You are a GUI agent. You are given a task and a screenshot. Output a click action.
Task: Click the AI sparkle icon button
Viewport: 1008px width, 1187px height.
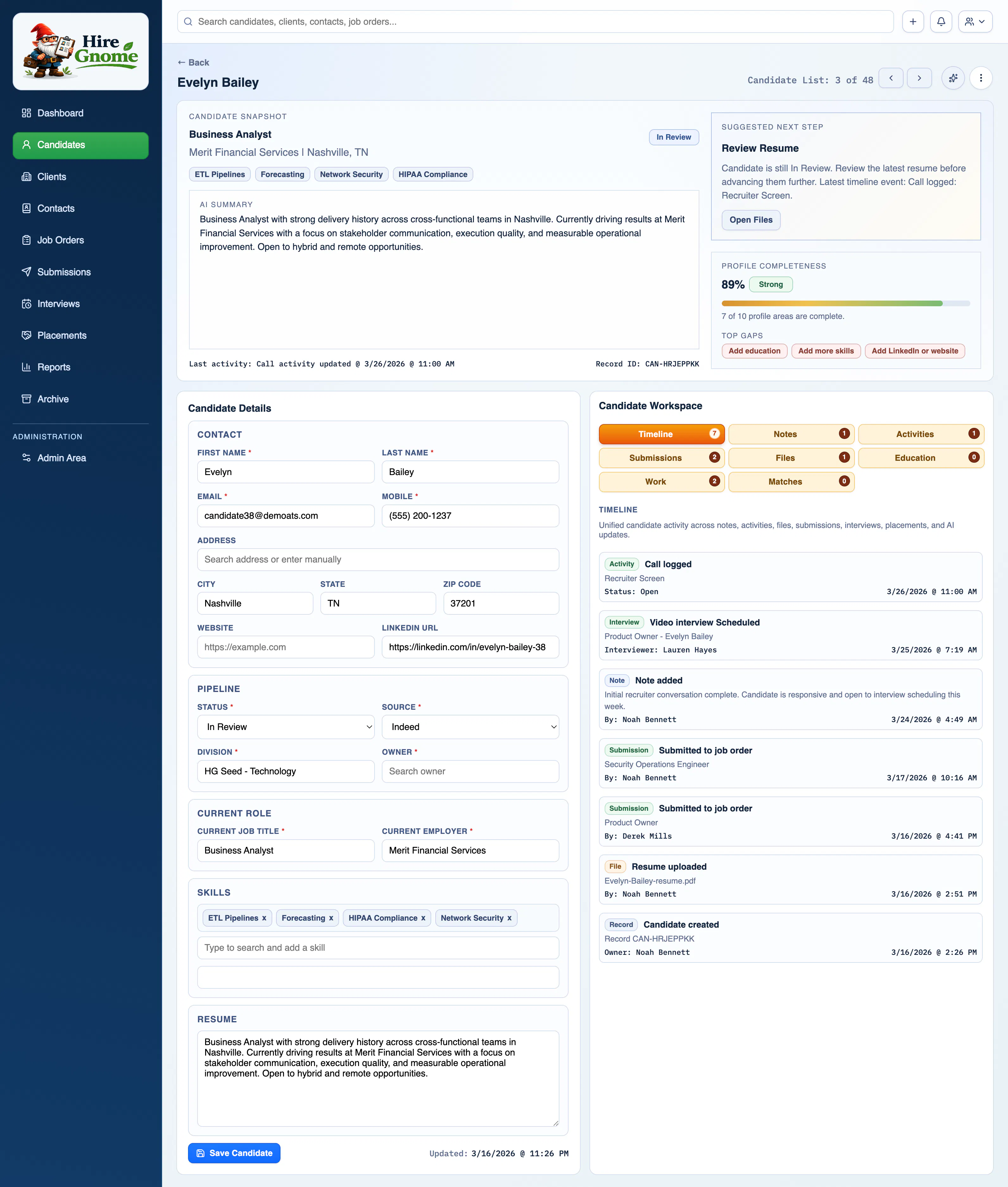click(953, 78)
